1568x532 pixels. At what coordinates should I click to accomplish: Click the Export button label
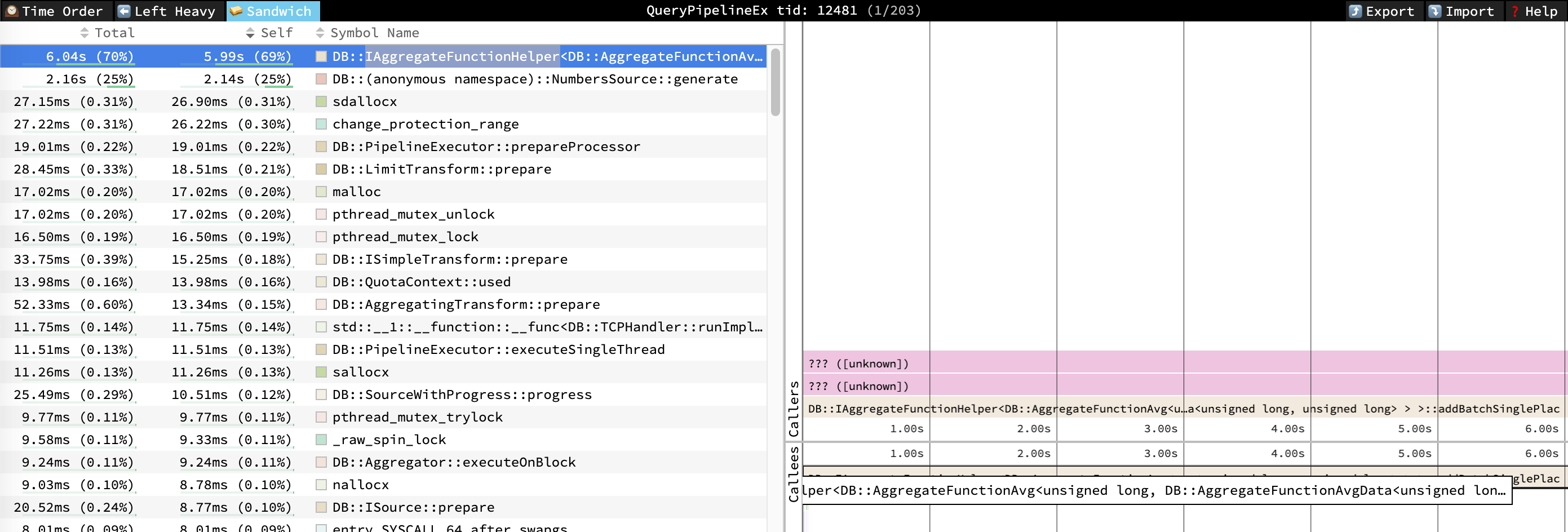pos(1390,11)
